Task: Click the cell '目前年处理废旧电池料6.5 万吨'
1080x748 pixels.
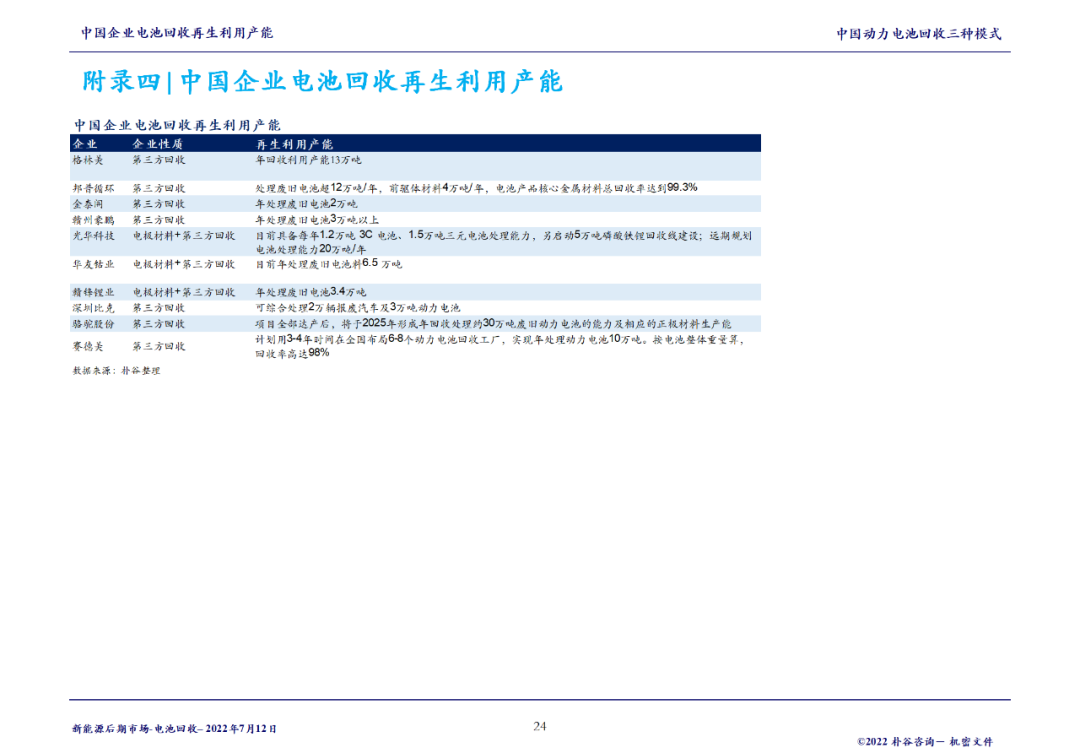Action: pyautogui.click(x=329, y=264)
